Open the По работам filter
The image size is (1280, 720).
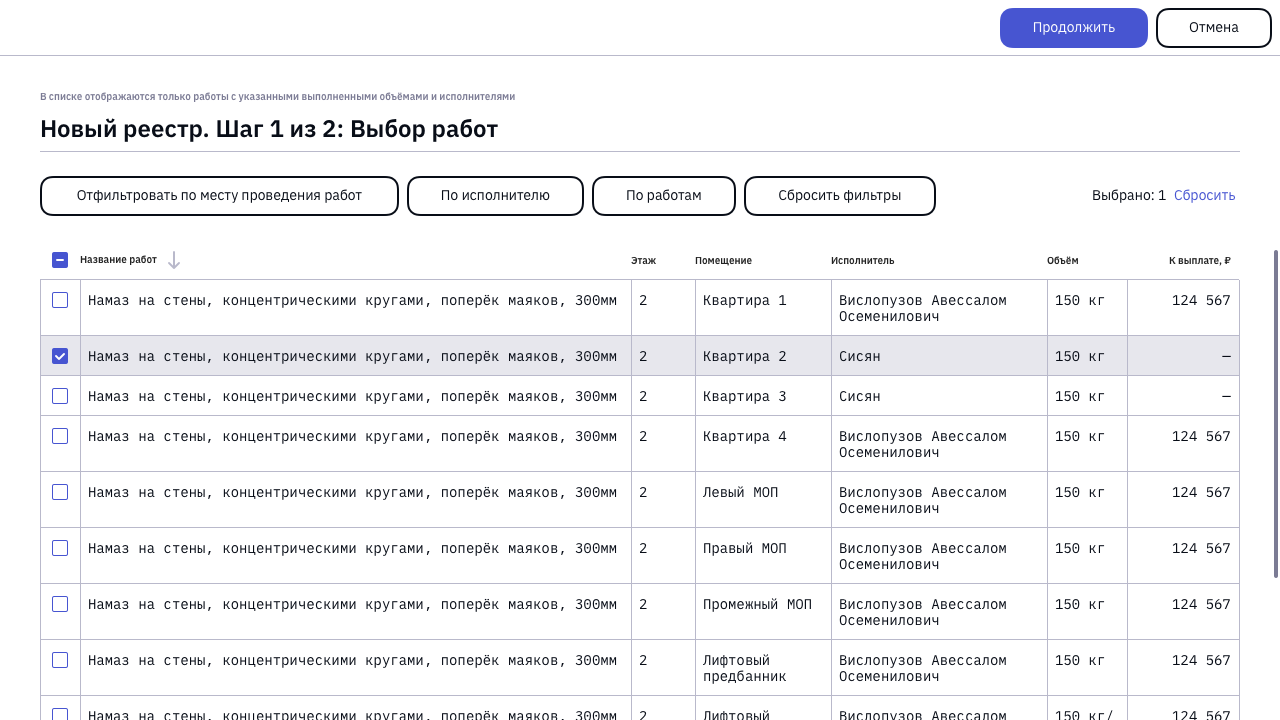tap(664, 196)
